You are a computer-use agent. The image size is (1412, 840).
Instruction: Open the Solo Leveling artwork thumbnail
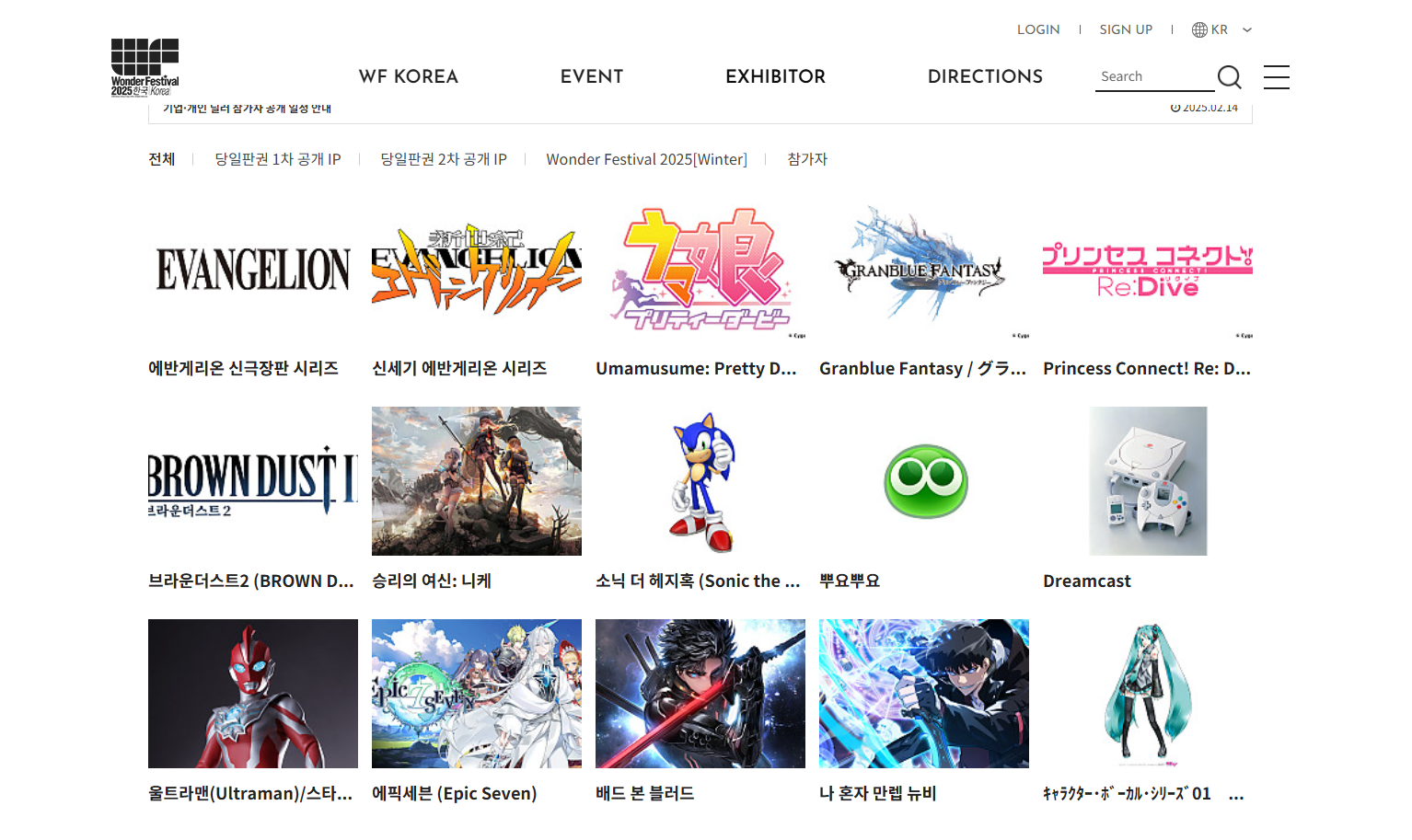click(x=924, y=694)
